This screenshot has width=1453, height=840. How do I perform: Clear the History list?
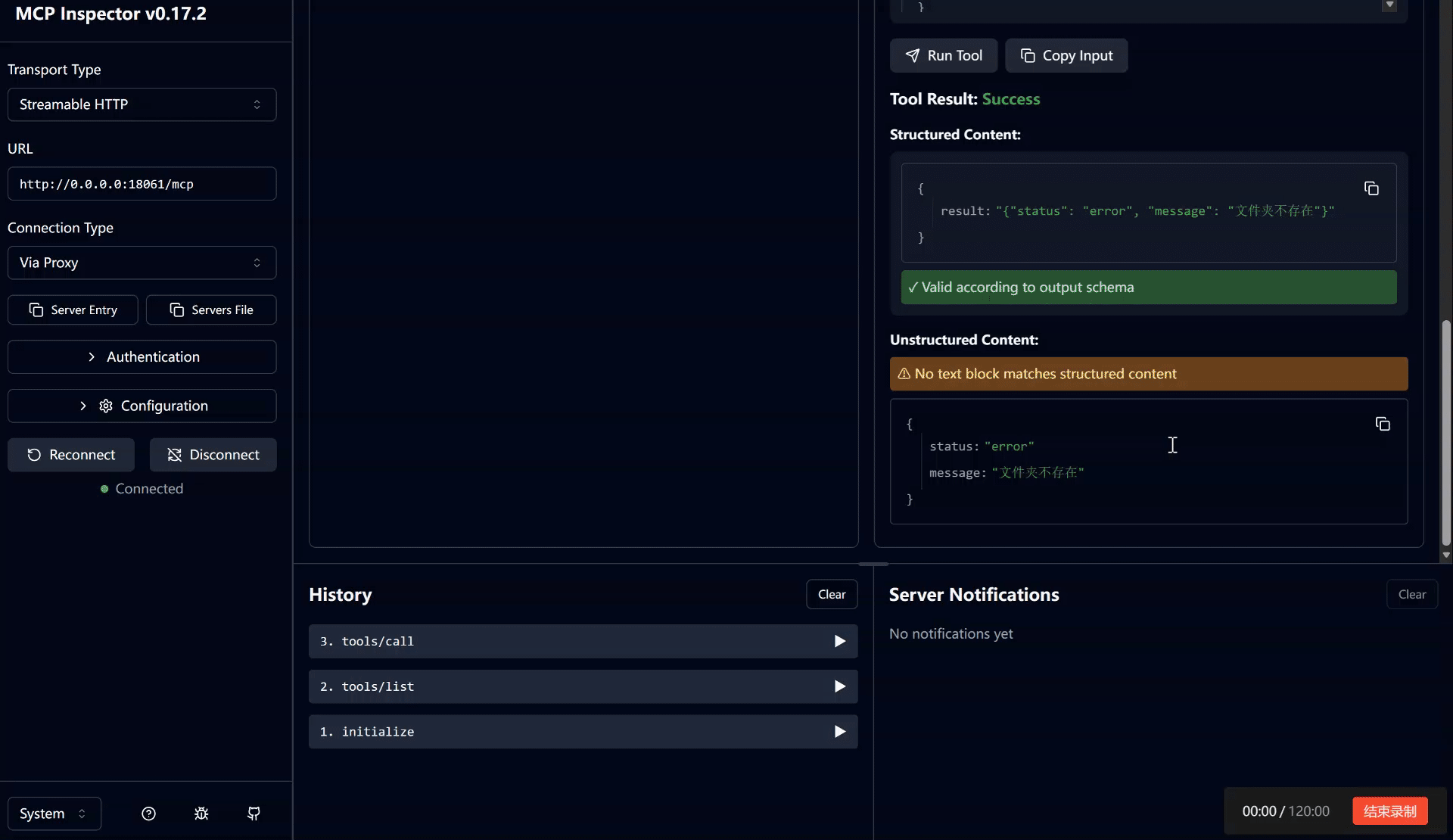[831, 595]
